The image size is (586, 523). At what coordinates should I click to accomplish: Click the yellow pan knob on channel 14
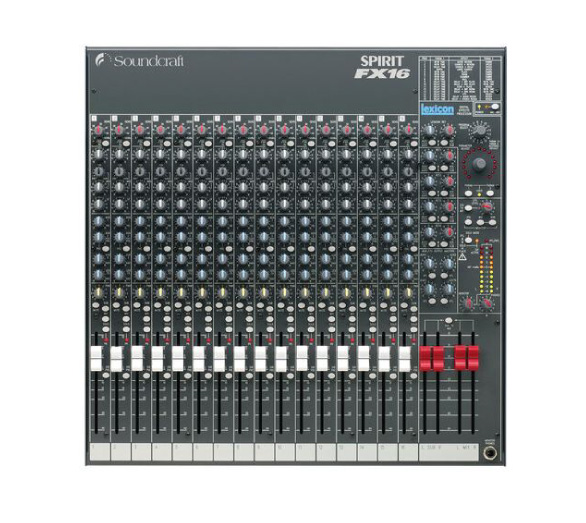click(x=367, y=292)
